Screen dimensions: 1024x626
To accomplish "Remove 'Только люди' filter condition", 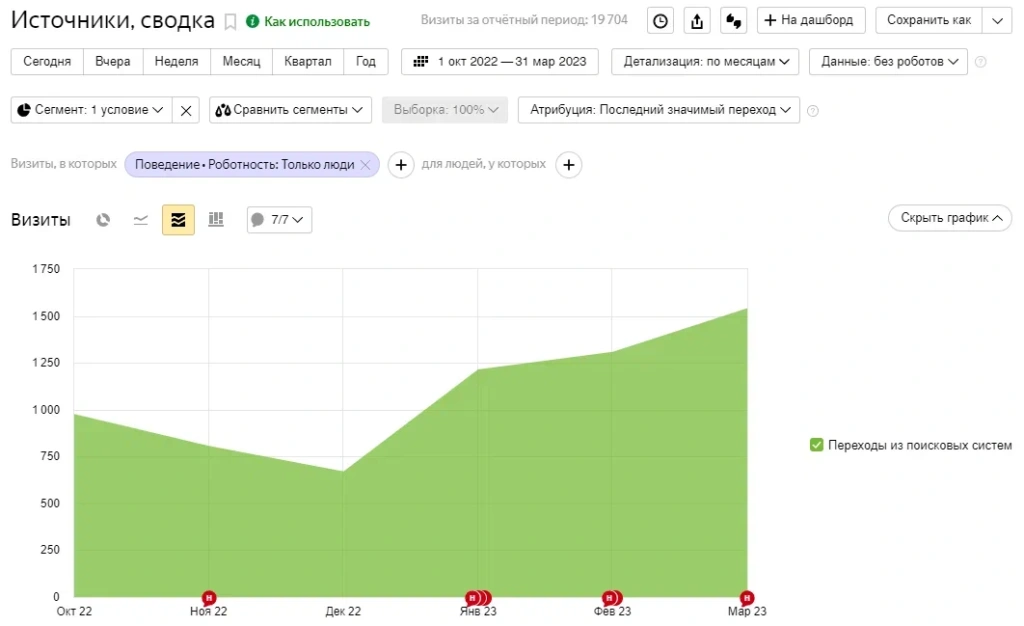I will pyautogui.click(x=366, y=165).
